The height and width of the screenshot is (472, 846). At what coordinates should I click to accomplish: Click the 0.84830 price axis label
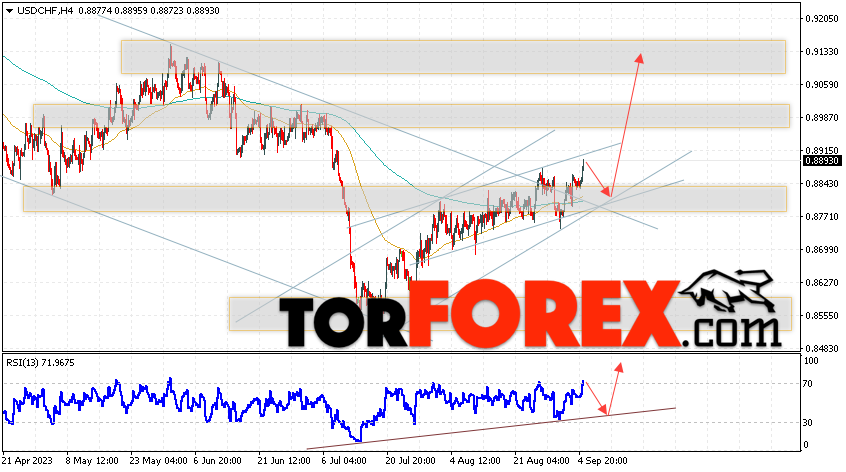click(822, 348)
